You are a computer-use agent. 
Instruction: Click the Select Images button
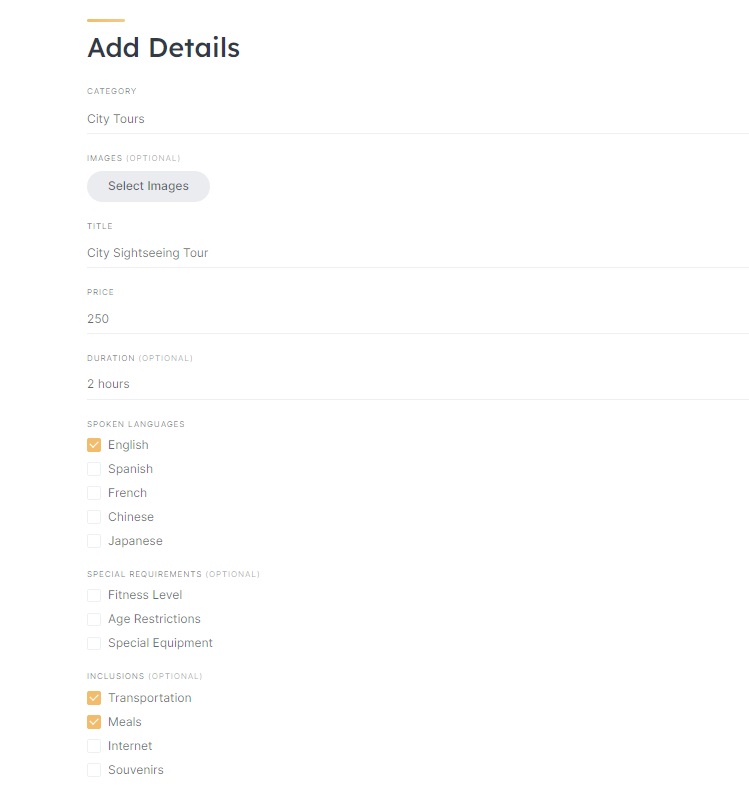coord(148,186)
